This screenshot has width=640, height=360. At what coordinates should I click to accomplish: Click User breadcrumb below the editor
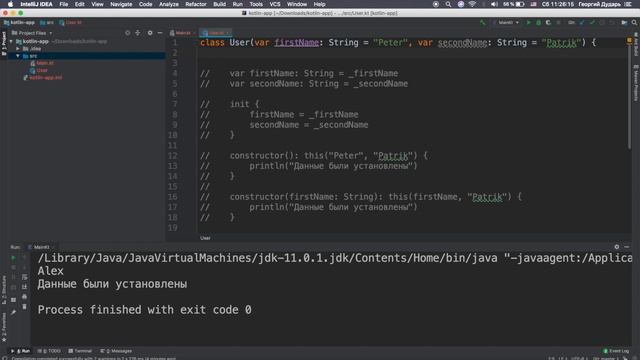tap(205, 238)
